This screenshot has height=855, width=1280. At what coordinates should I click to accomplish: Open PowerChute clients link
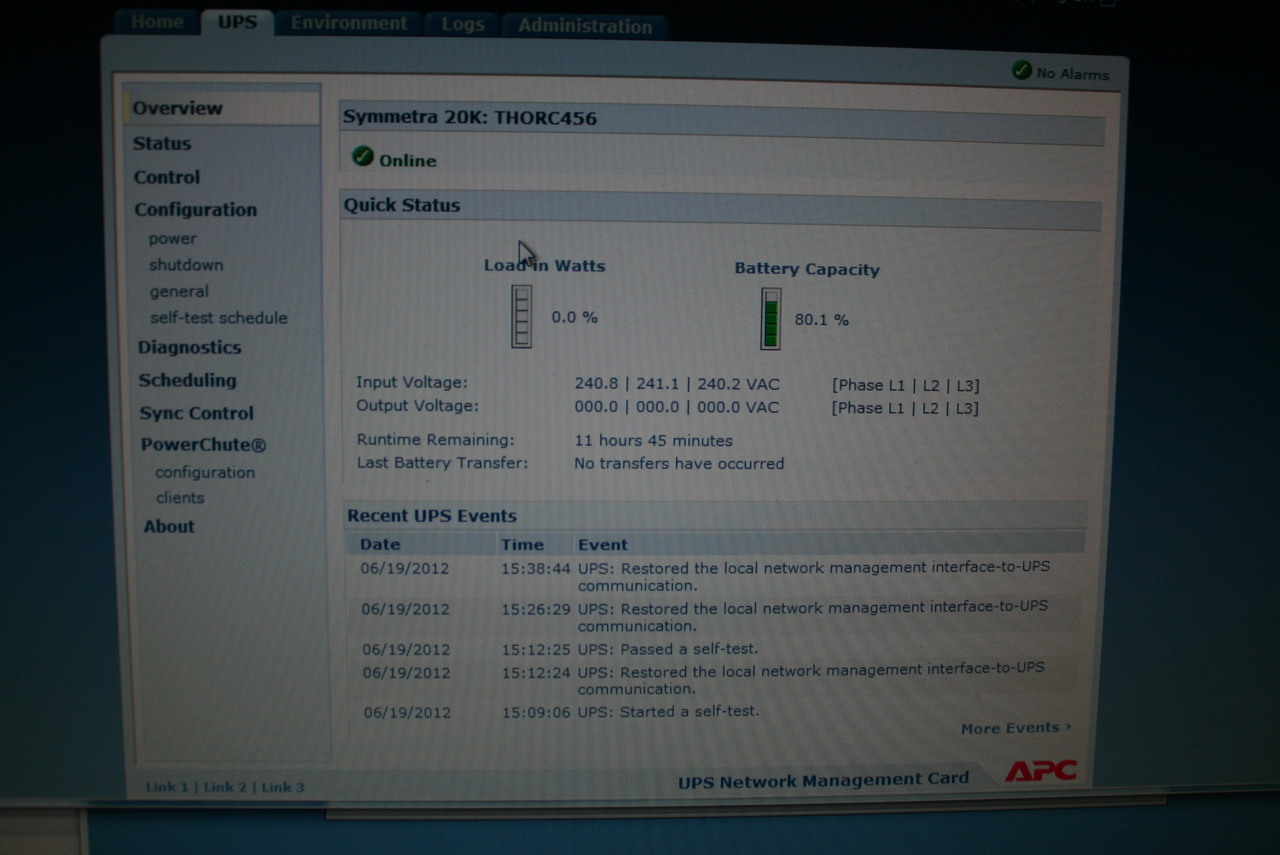[x=180, y=498]
